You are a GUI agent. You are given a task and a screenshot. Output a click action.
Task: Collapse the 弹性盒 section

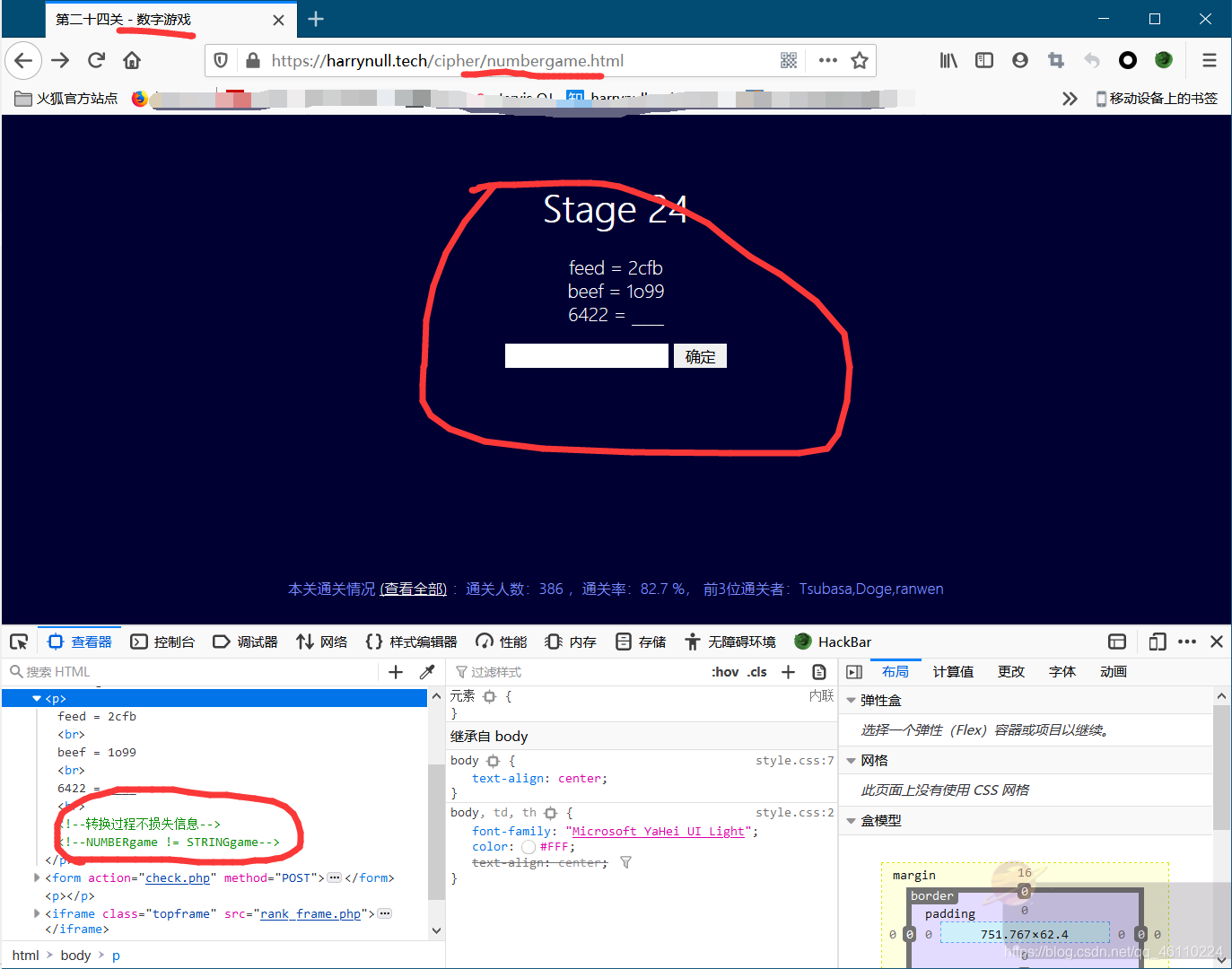851,701
